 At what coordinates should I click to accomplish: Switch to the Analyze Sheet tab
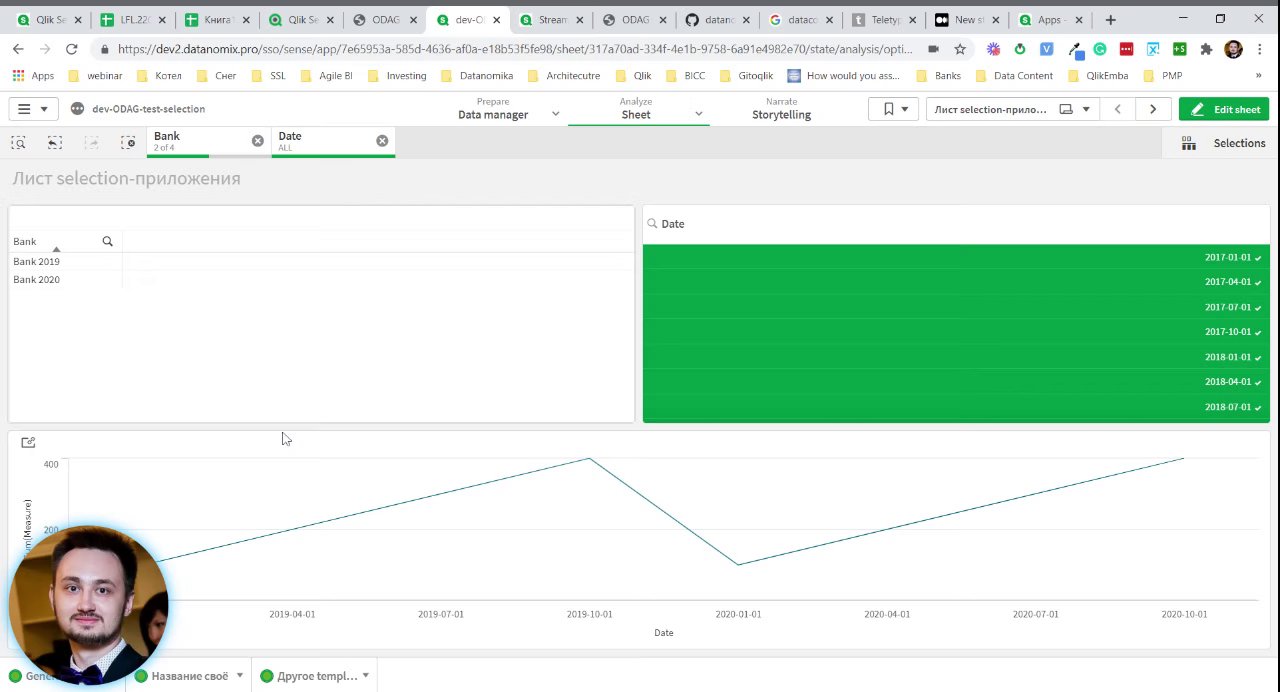(x=636, y=109)
